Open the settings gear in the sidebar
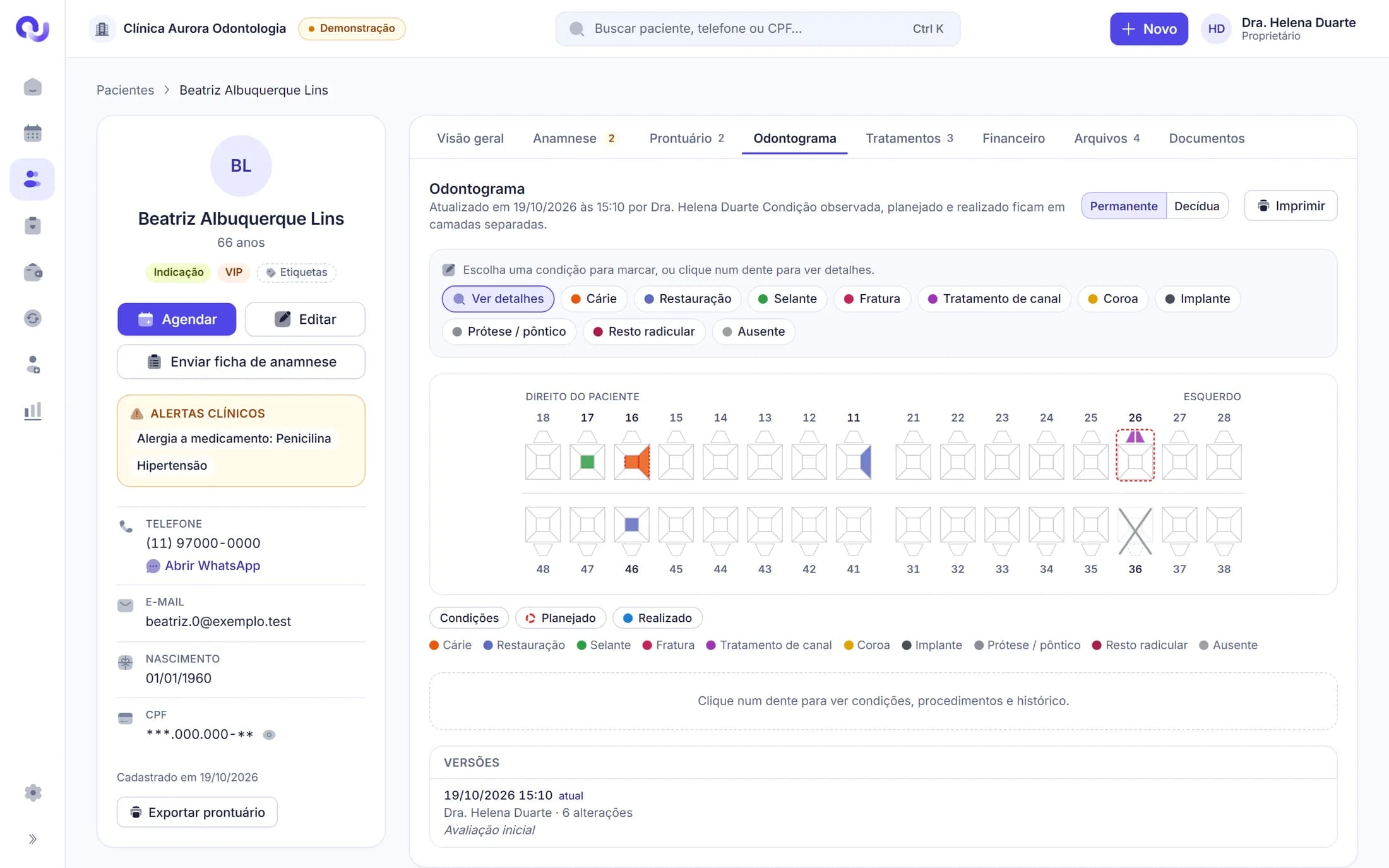 point(32,793)
